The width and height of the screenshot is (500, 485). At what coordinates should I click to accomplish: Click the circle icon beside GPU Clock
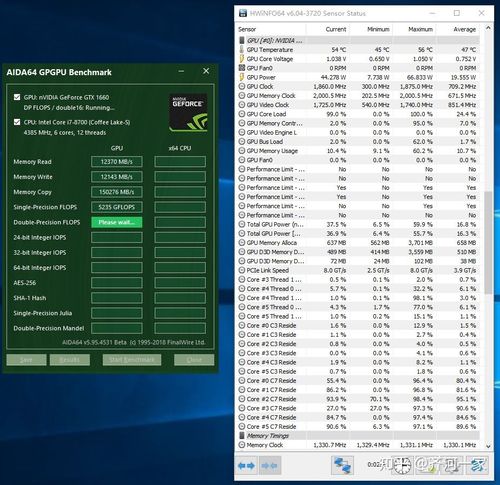(x=242, y=86)
